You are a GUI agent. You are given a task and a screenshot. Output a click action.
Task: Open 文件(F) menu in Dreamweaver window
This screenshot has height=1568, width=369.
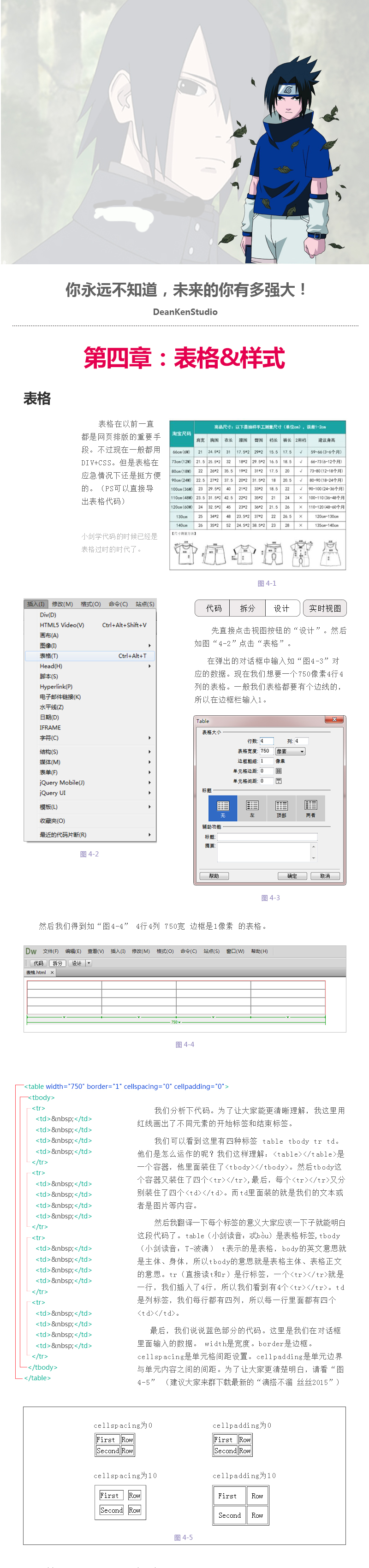coord(51,951)
